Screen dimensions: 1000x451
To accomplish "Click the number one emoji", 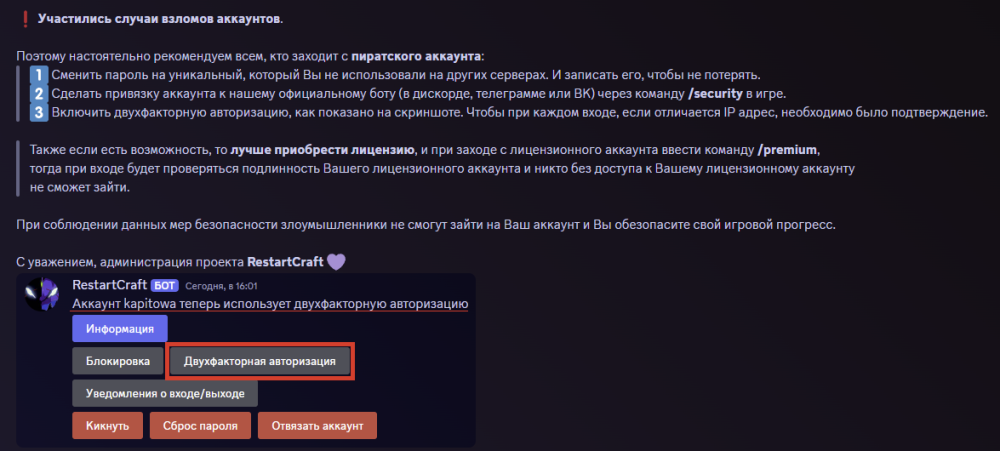I will (x=39, y=75).
